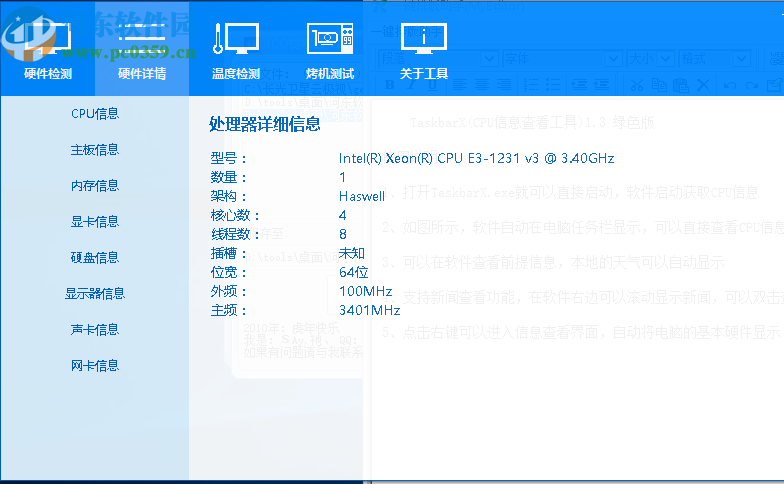Click the 未知 socket value
Screen dimensions: 784x484
[x=352, y=253]
